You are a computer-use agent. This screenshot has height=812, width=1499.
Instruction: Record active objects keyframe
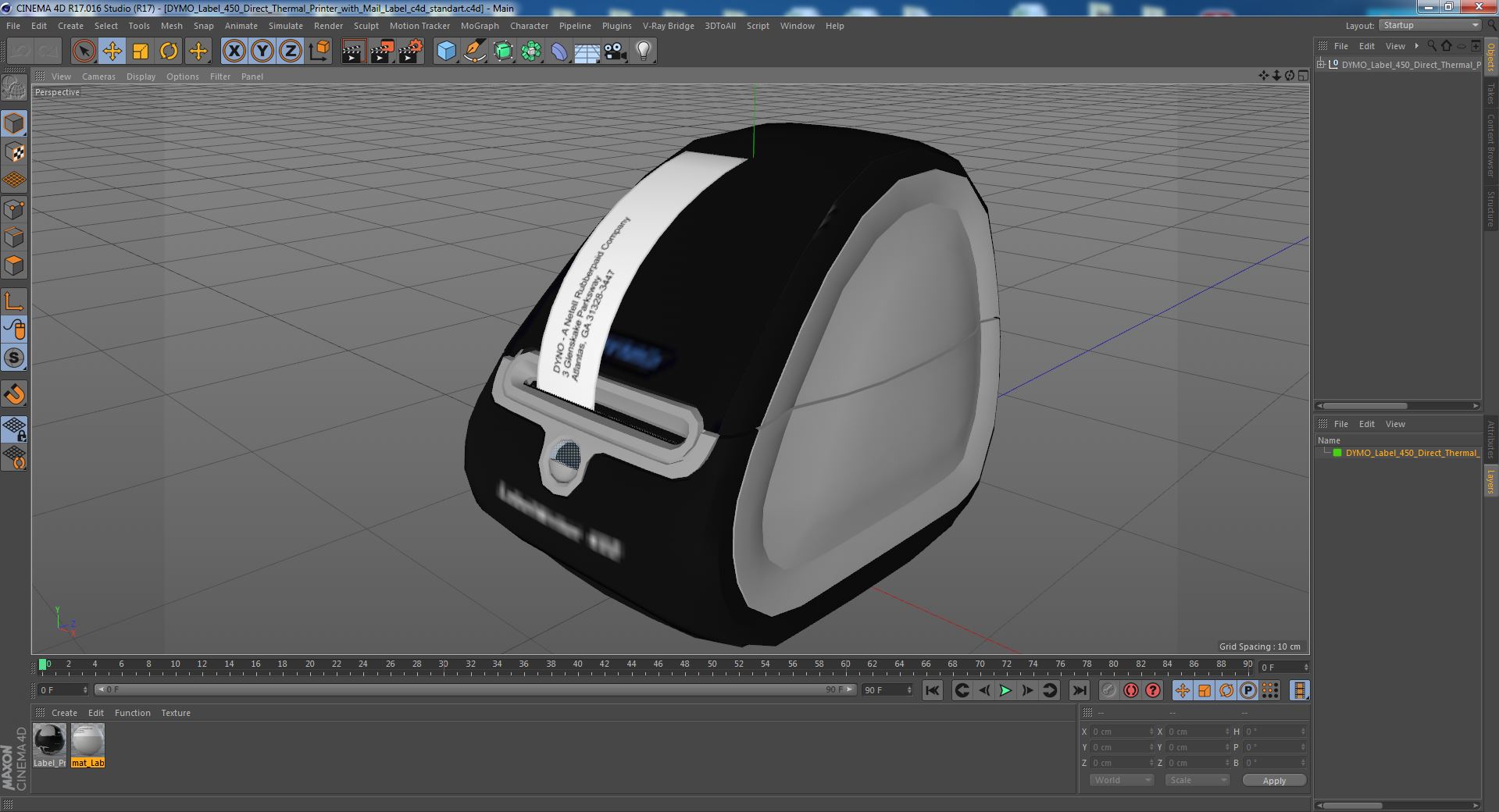(x=1108, y=690)
